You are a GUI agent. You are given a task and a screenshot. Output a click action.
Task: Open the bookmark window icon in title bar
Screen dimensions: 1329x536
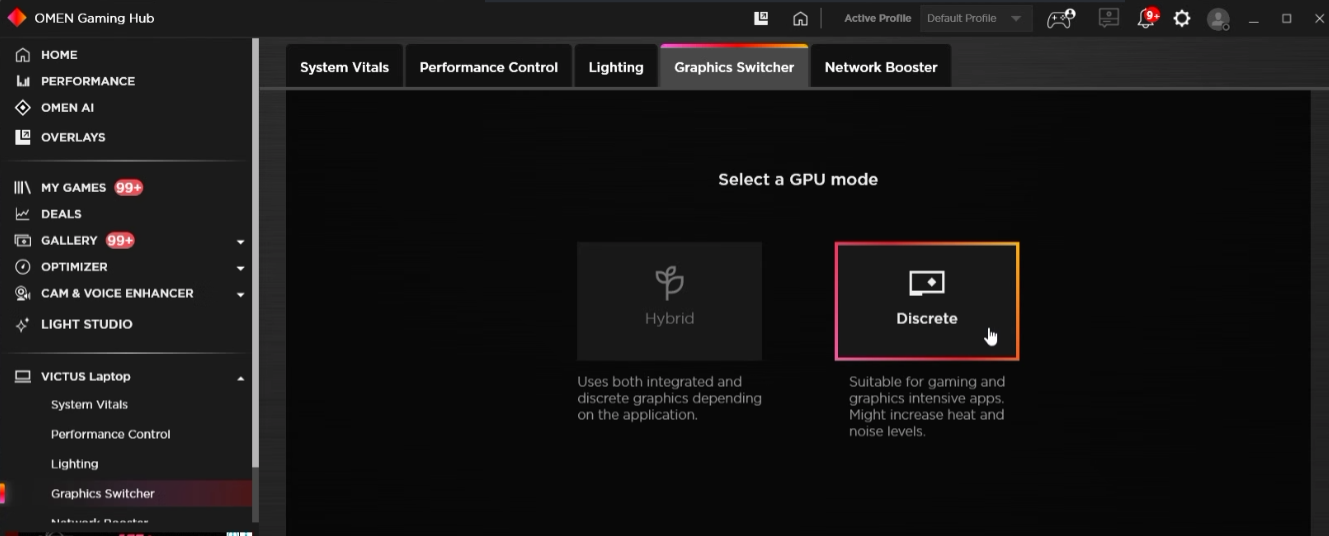pos(761,18)
